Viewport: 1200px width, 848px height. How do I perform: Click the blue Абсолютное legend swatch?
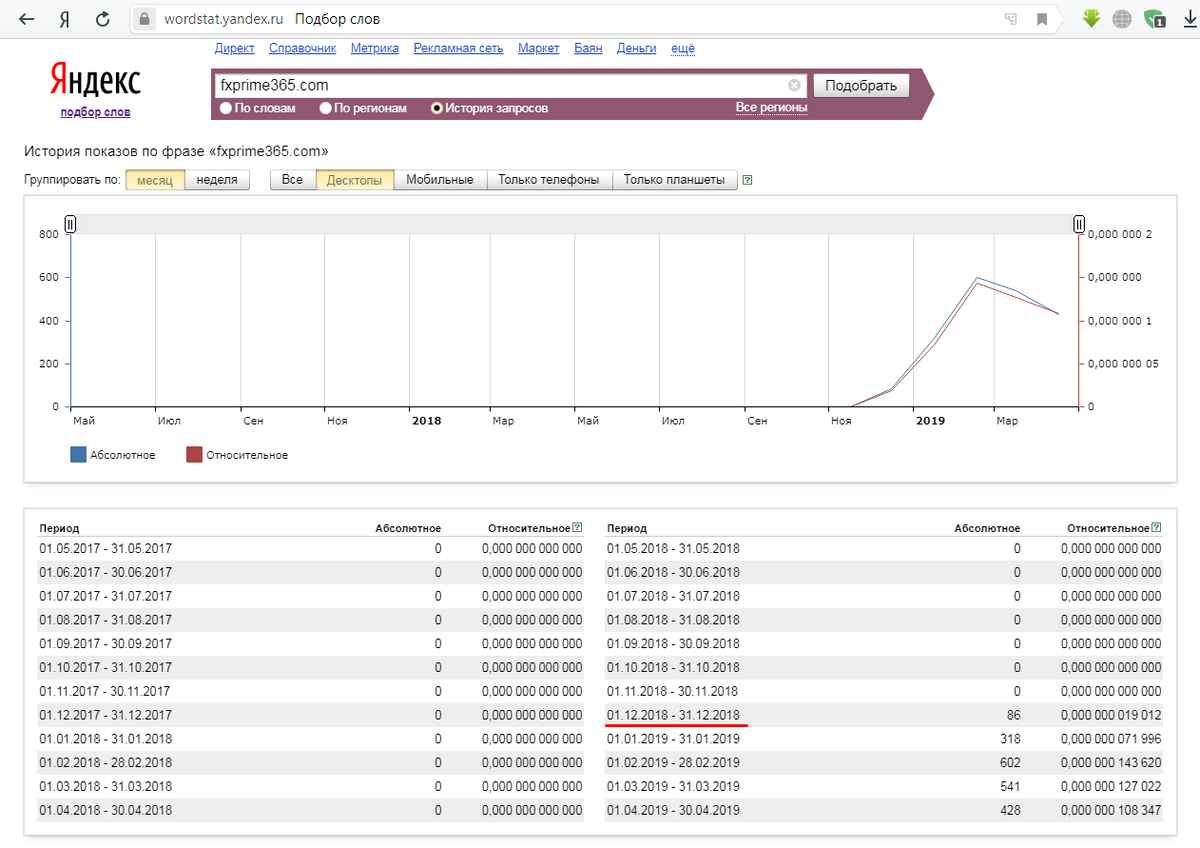[78, 455]
